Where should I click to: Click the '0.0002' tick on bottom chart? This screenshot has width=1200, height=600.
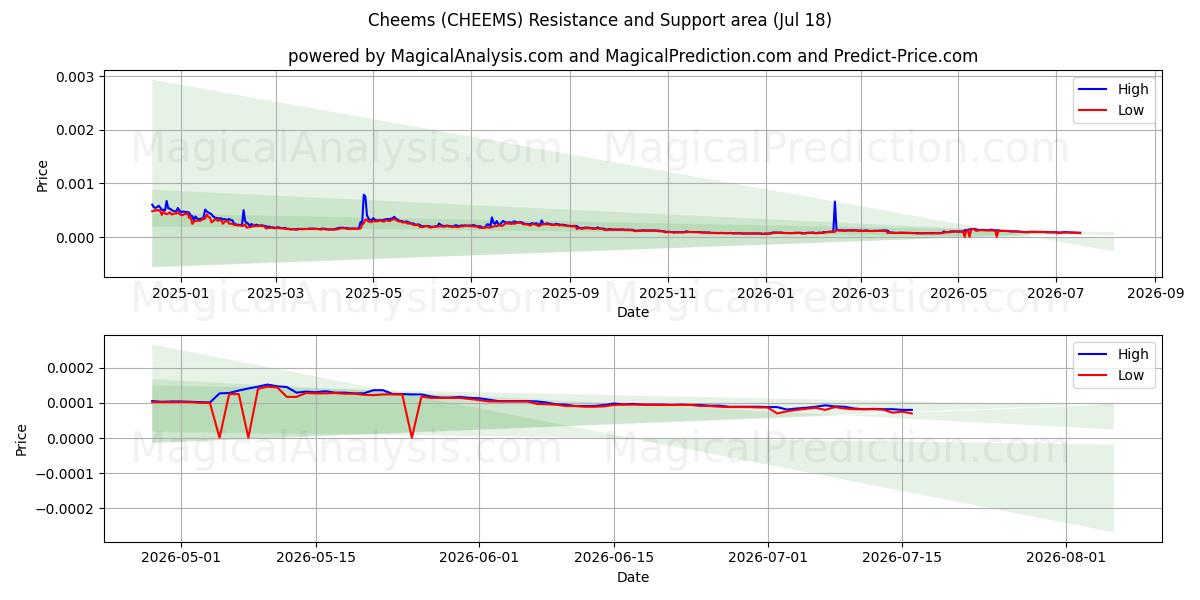(x=72, y=368)
